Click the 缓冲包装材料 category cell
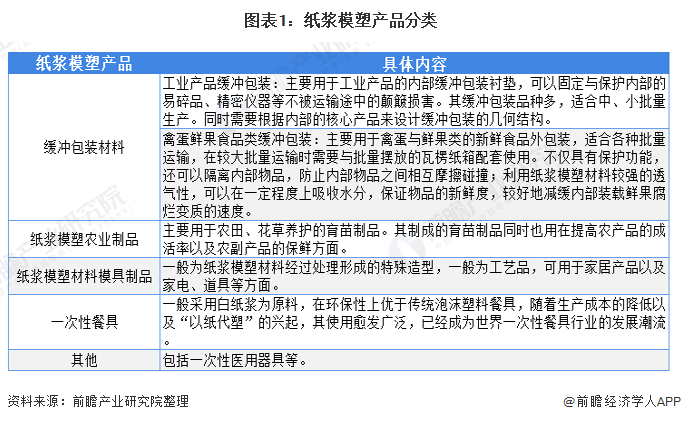 (84, 147)
